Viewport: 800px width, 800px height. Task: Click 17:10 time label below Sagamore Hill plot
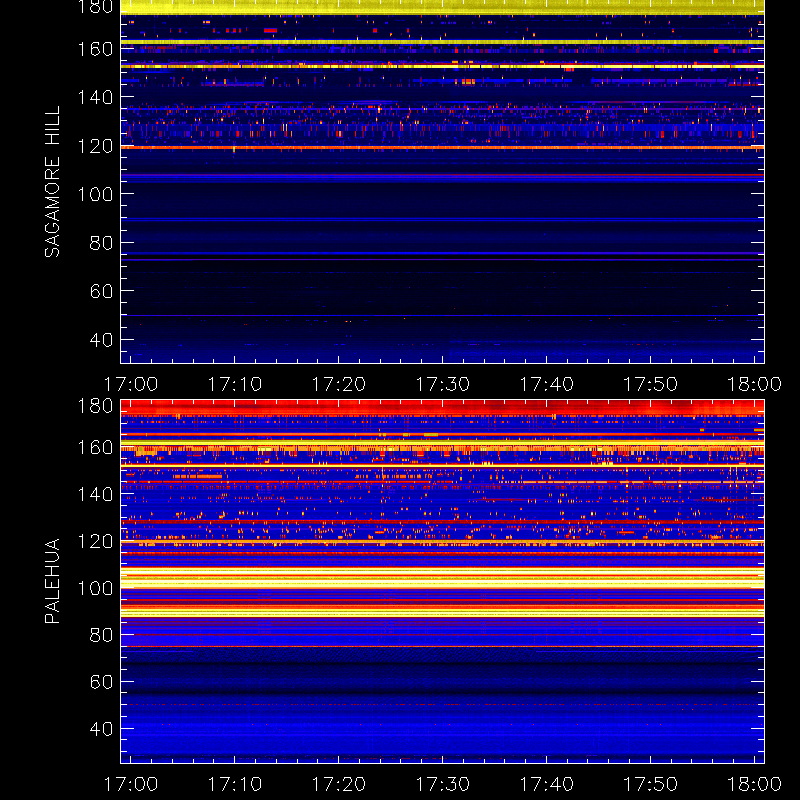pyautogui.click(x=235, y=384)
